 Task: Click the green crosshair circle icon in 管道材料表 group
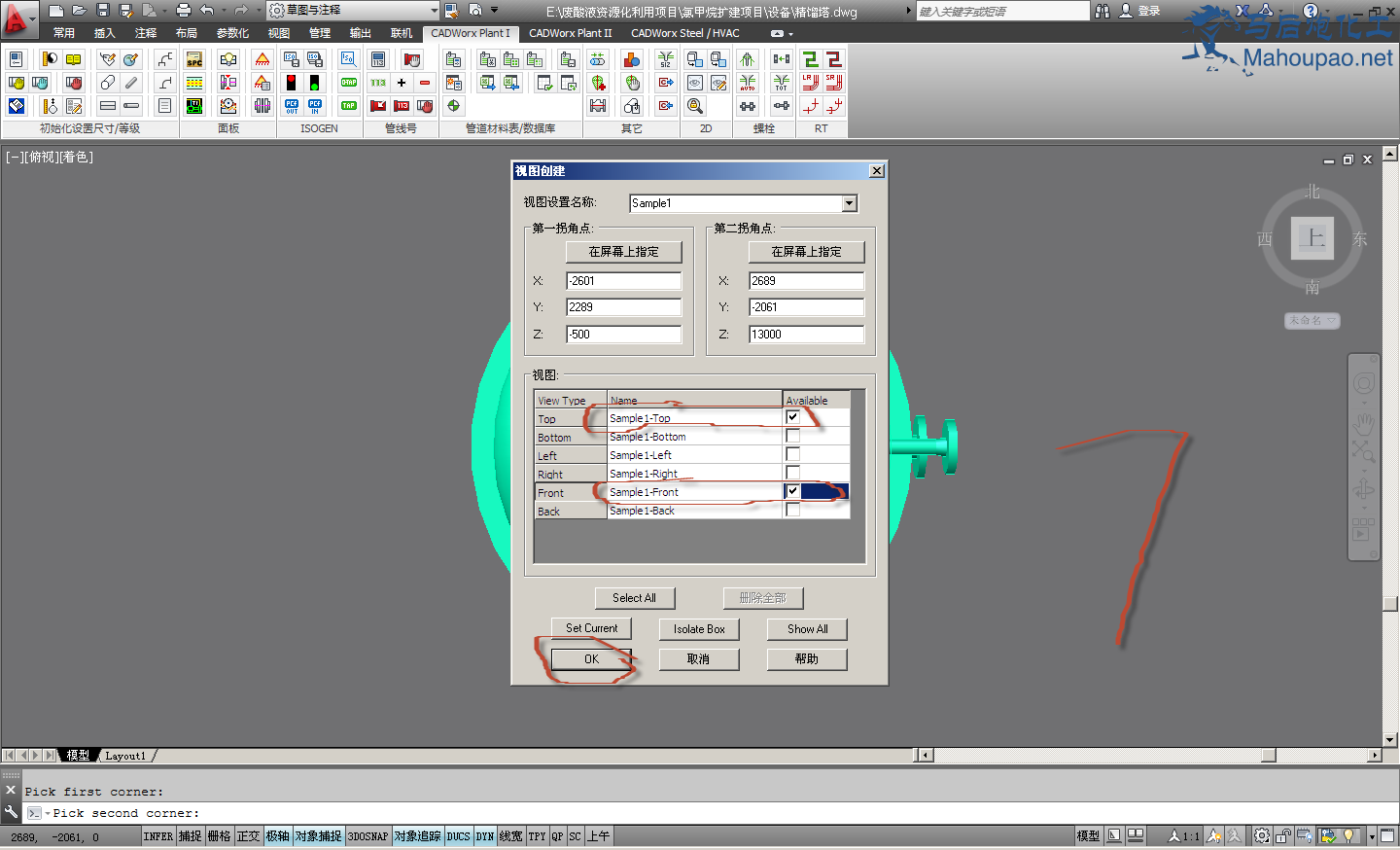[x=454, y=106]
